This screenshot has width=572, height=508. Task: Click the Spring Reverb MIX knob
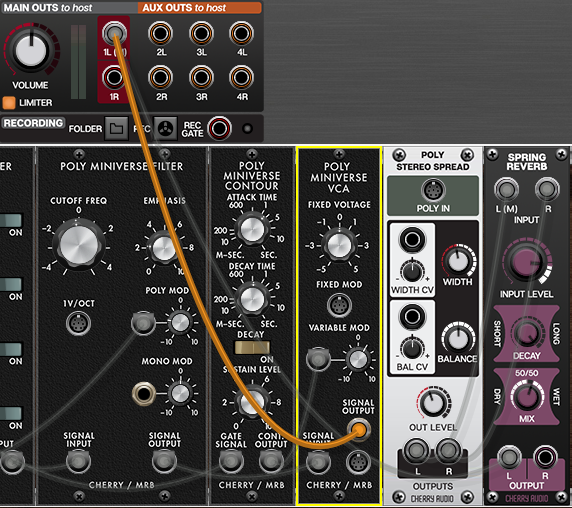pyautogui.click(x=526, y=397)
